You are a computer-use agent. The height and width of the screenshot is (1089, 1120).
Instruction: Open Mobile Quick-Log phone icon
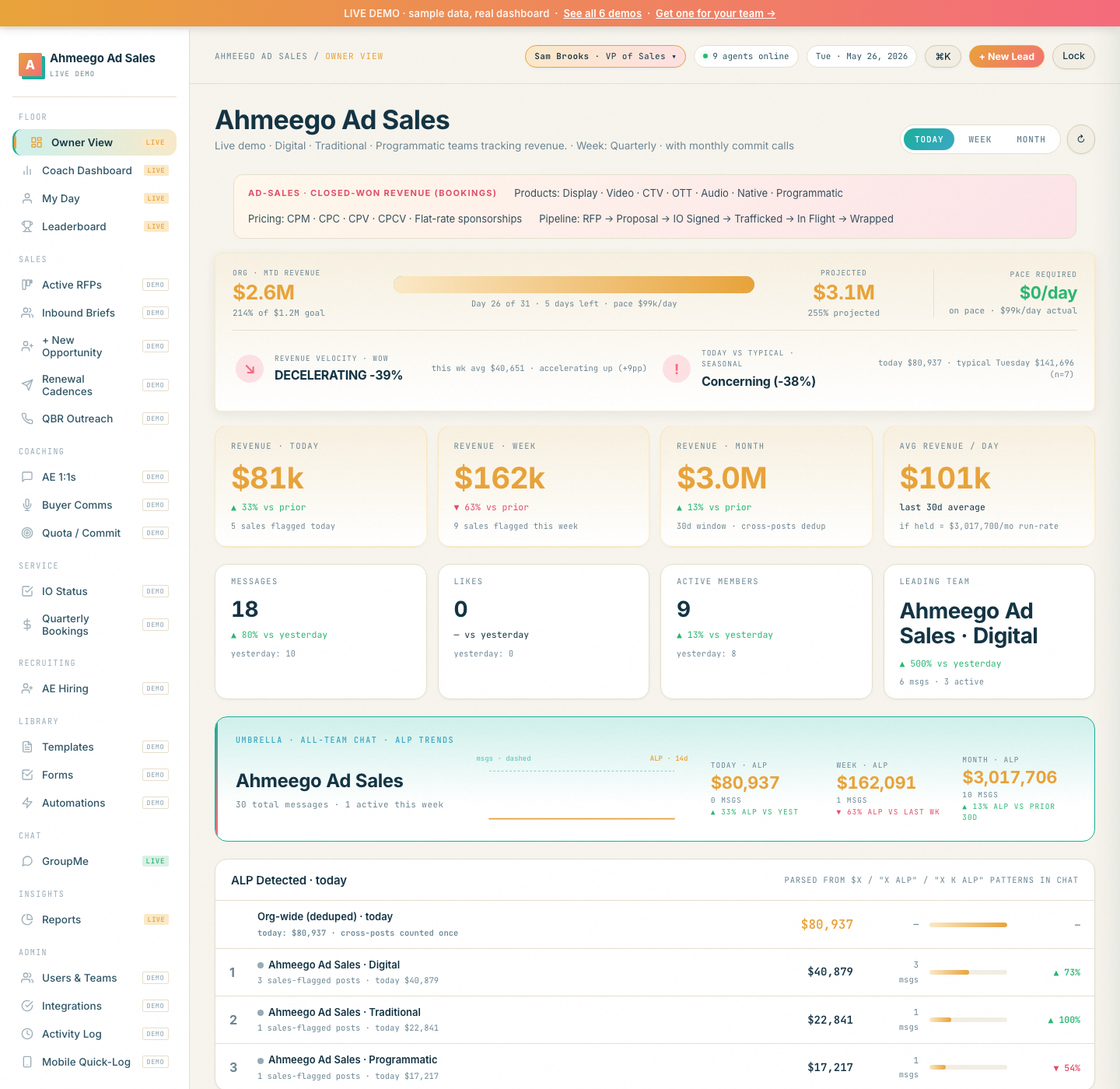(27, 1062)
